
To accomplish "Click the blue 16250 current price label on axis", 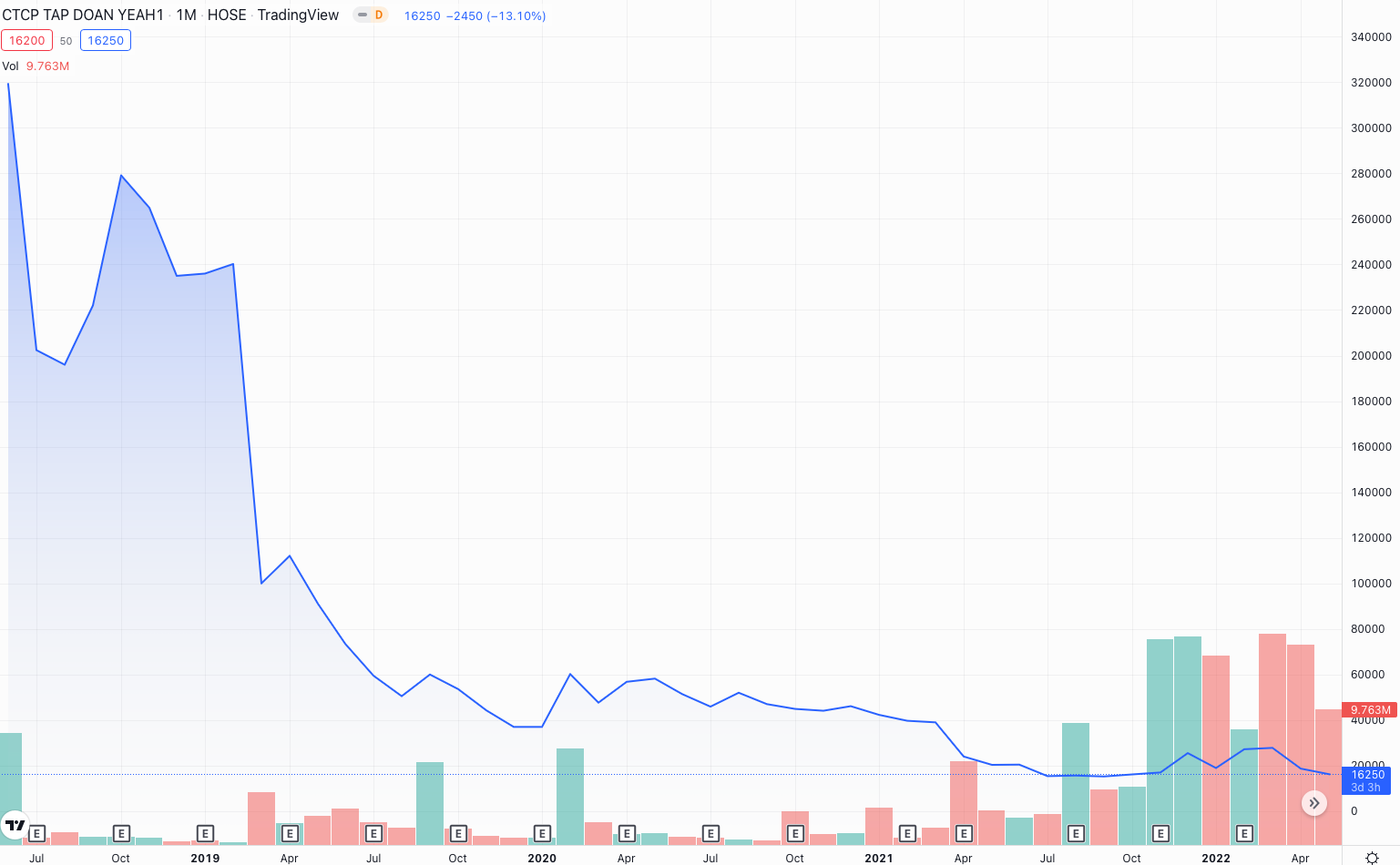I will point(1366,775).
